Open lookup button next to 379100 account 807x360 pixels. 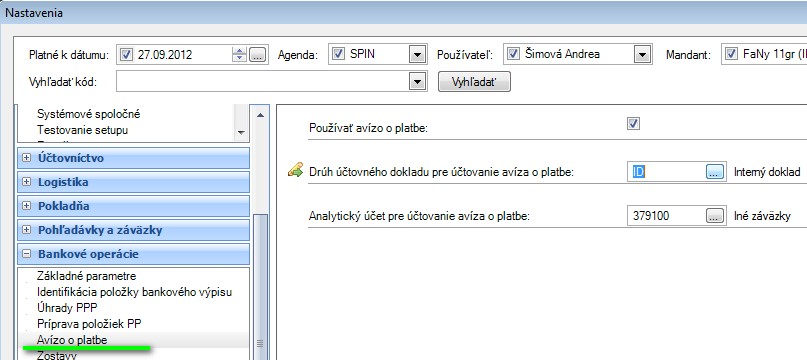[713, 216]
